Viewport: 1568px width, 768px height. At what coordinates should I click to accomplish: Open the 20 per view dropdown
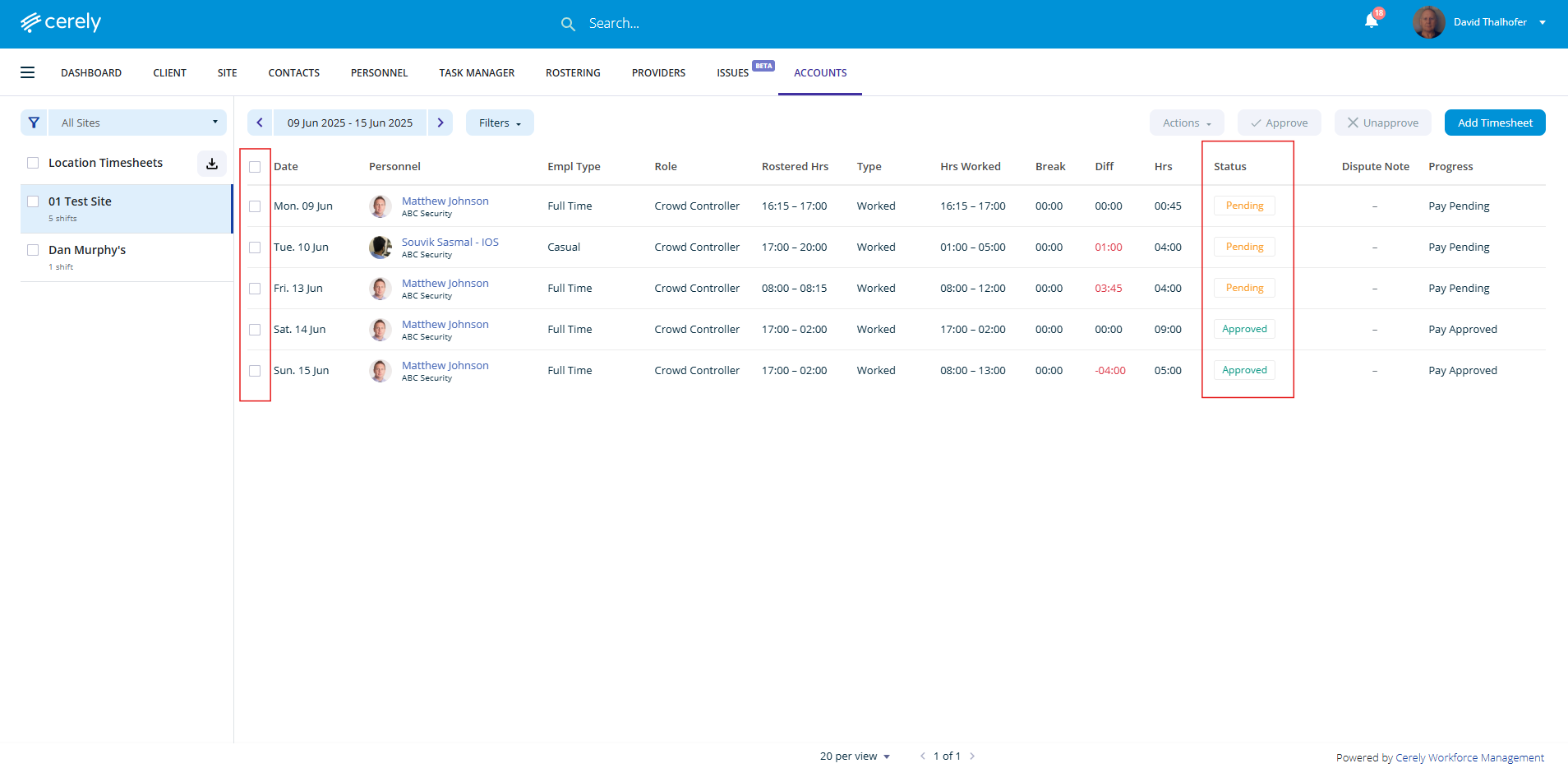point(855,756)
